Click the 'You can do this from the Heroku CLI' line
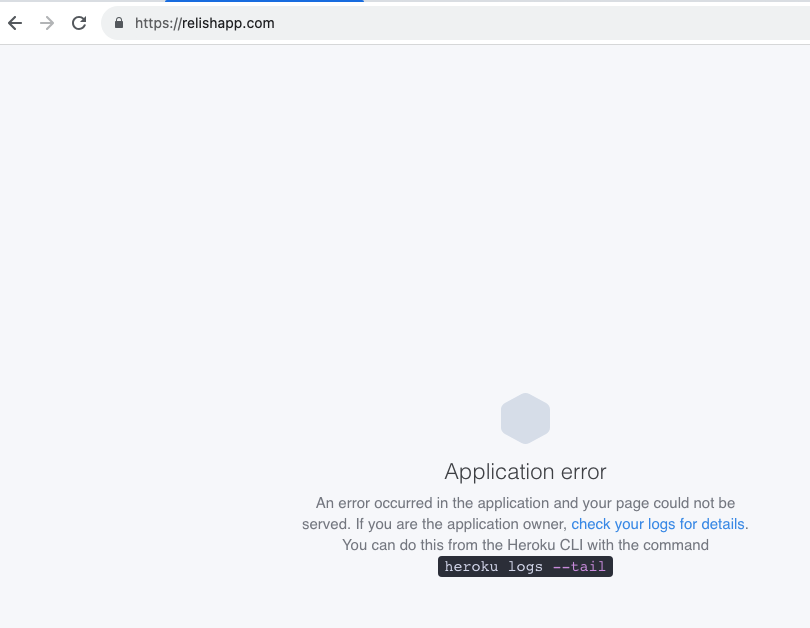This screenshot has width=810, height=628. [525, 545]
